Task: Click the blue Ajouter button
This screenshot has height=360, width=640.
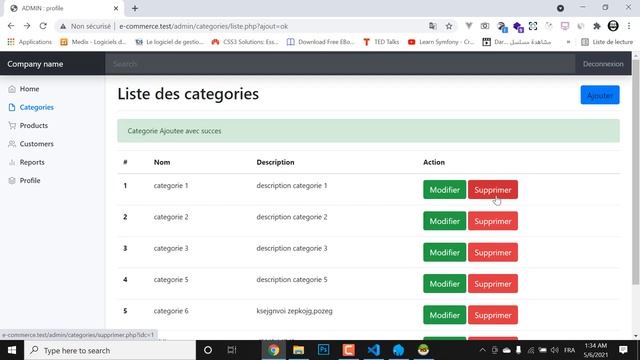Action: [x=600, y=95]
